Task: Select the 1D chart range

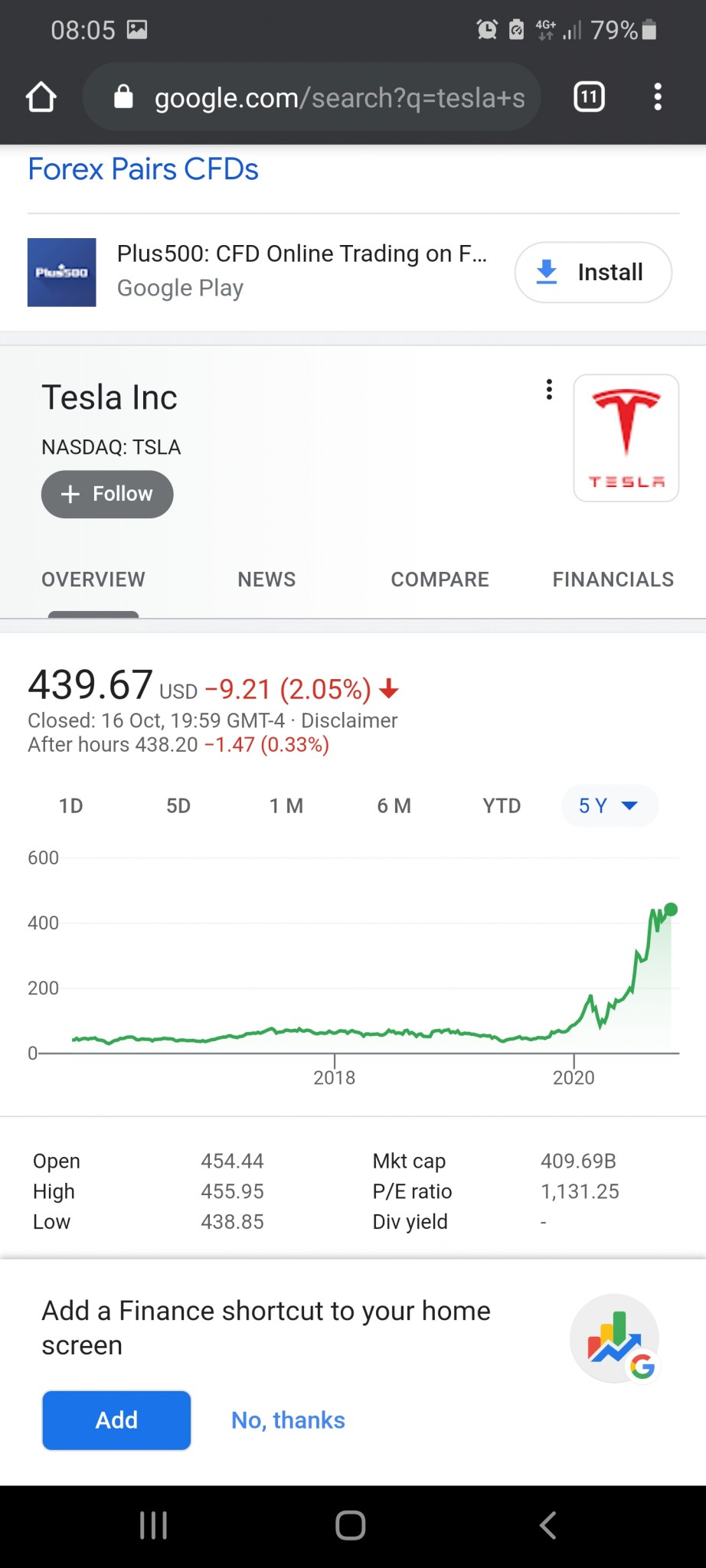Action: point(70,806)
